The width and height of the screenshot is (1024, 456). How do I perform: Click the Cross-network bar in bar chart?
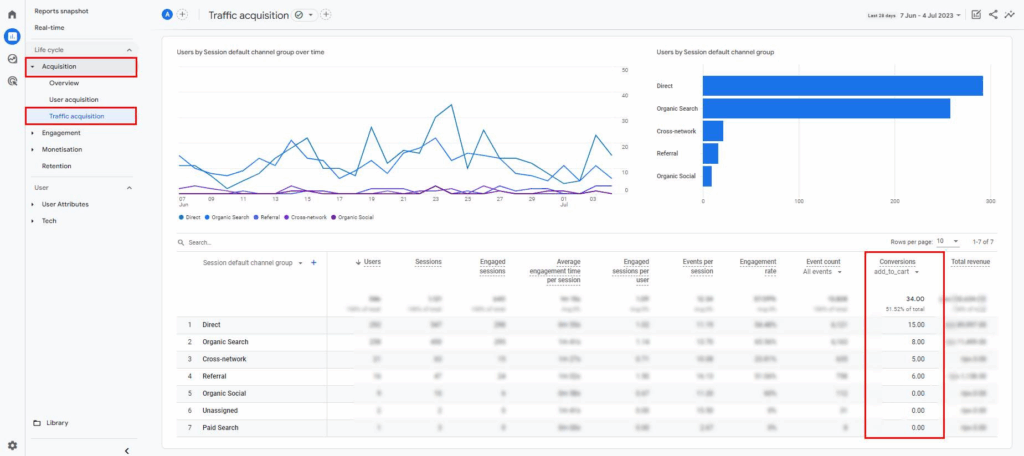coord(712,131)
